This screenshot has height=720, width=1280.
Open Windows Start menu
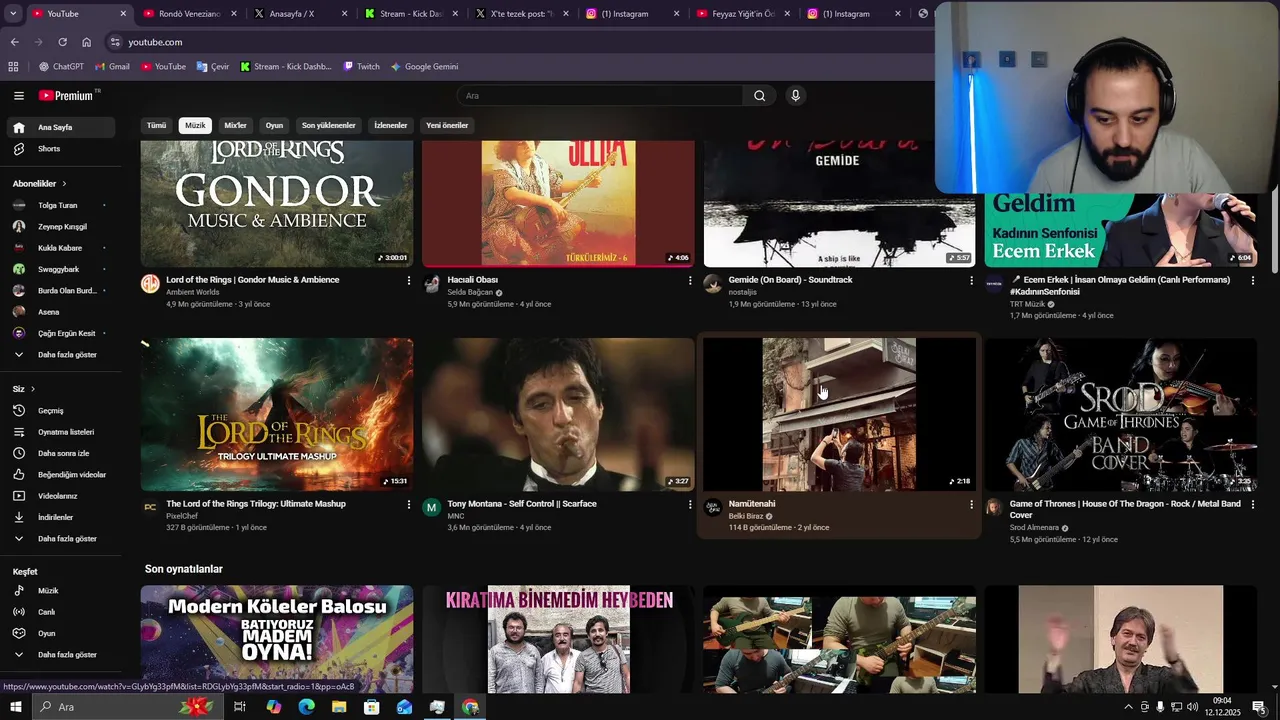16,707
